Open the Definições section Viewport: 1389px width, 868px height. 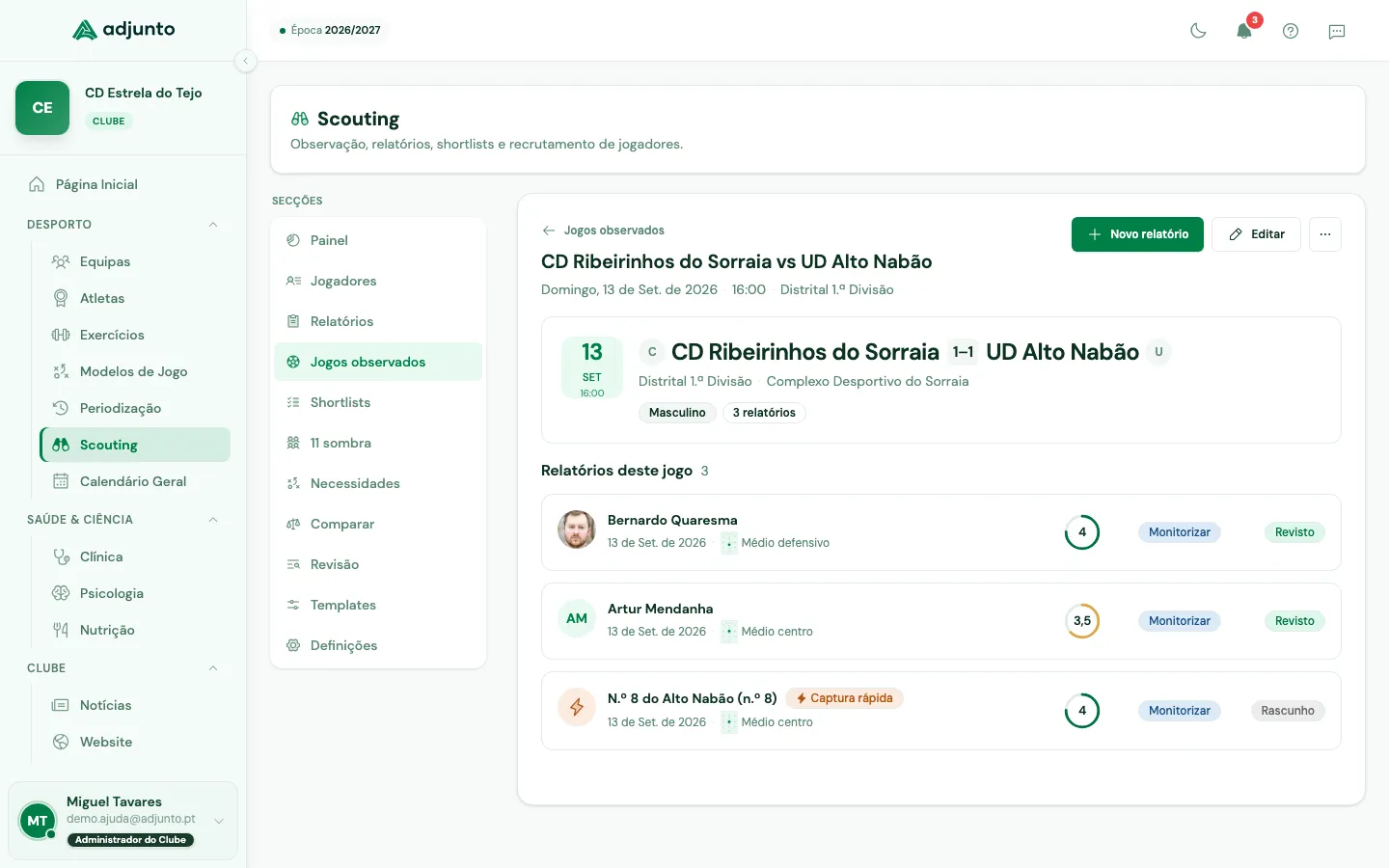378,645
